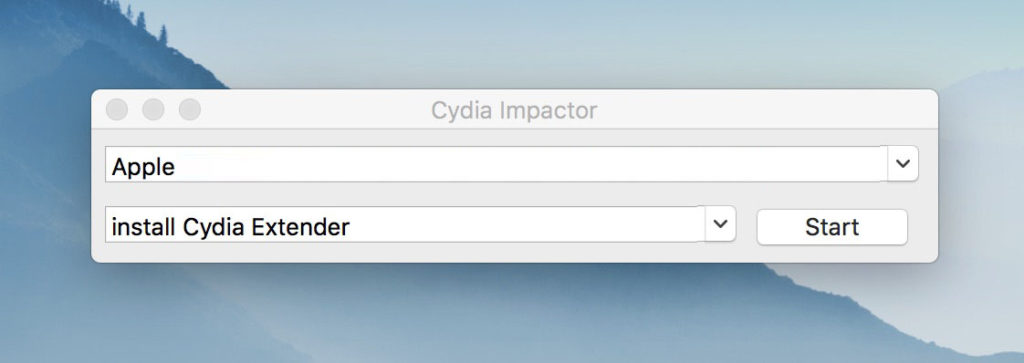Click the chevron beside the Start button
The width and height of the screenshot is (1024, 363).
tap(720, 224)
